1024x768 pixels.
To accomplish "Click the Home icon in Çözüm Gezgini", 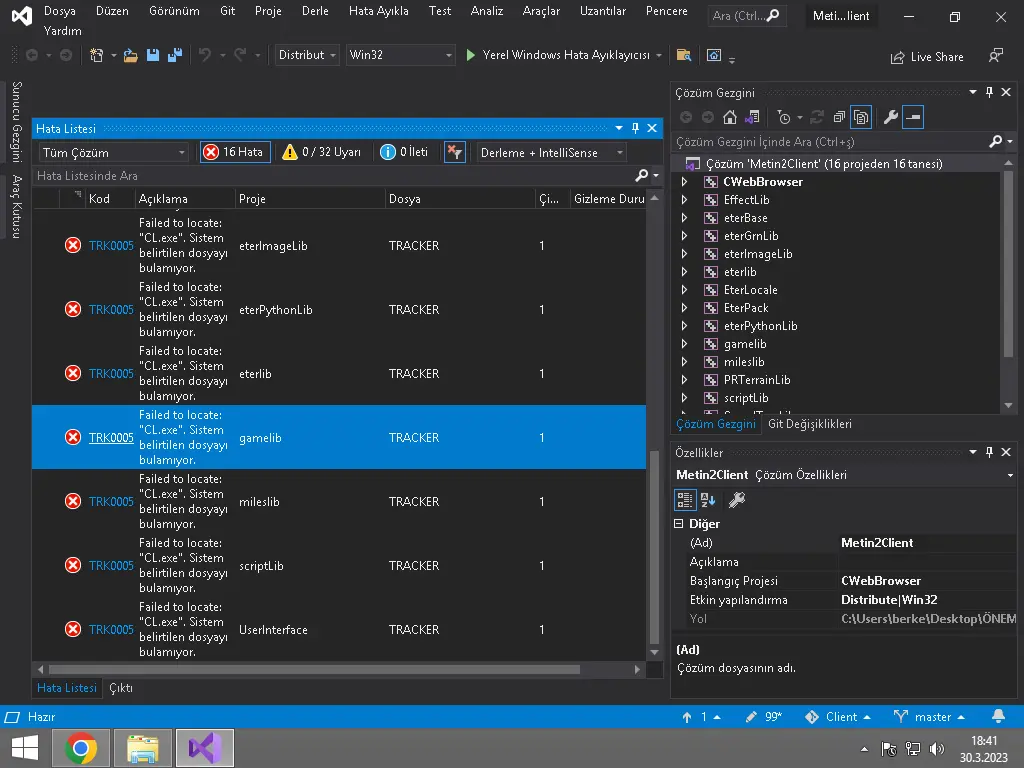I will [729, 118].
